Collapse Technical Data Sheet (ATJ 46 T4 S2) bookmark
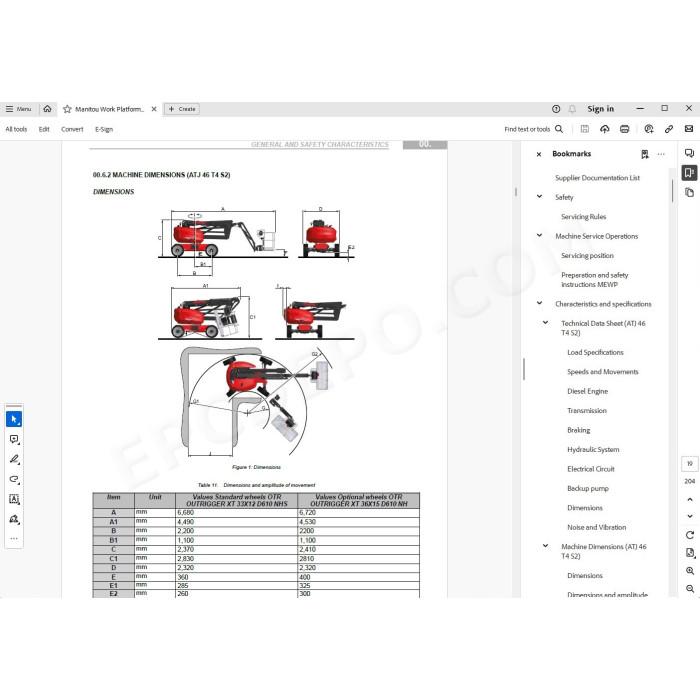Viewport: 700px width, 700px height. click(546, 322)
